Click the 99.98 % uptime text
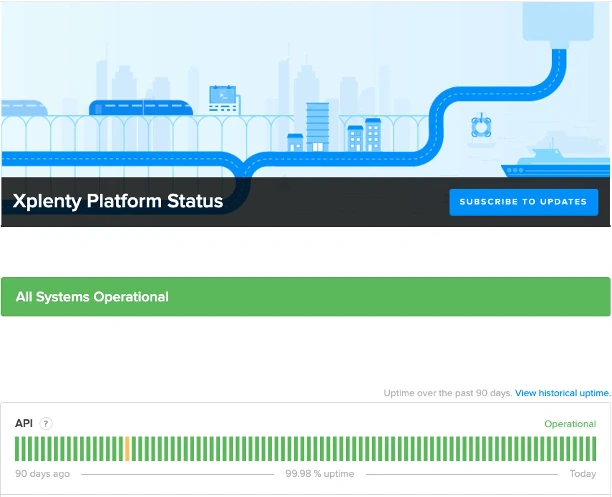This screenshot has height=497, width=612. coord(320,474)
